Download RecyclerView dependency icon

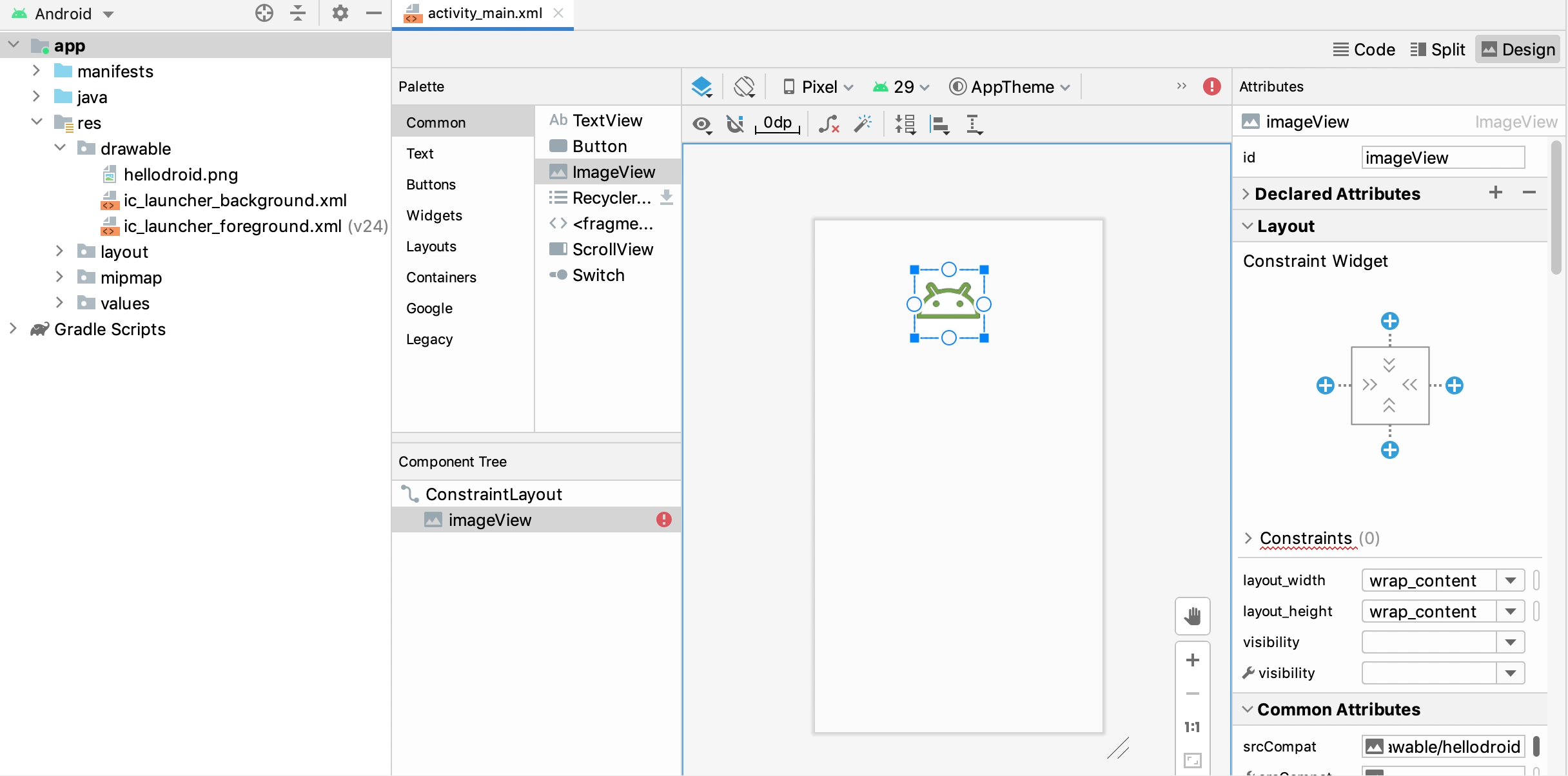[x=667, y=197]
